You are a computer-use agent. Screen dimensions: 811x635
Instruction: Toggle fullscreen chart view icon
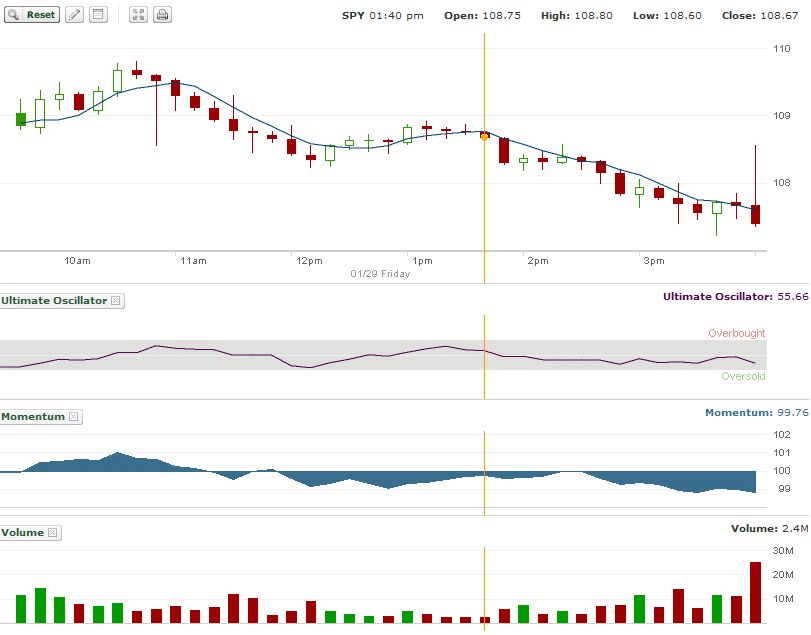coord(138,14)
